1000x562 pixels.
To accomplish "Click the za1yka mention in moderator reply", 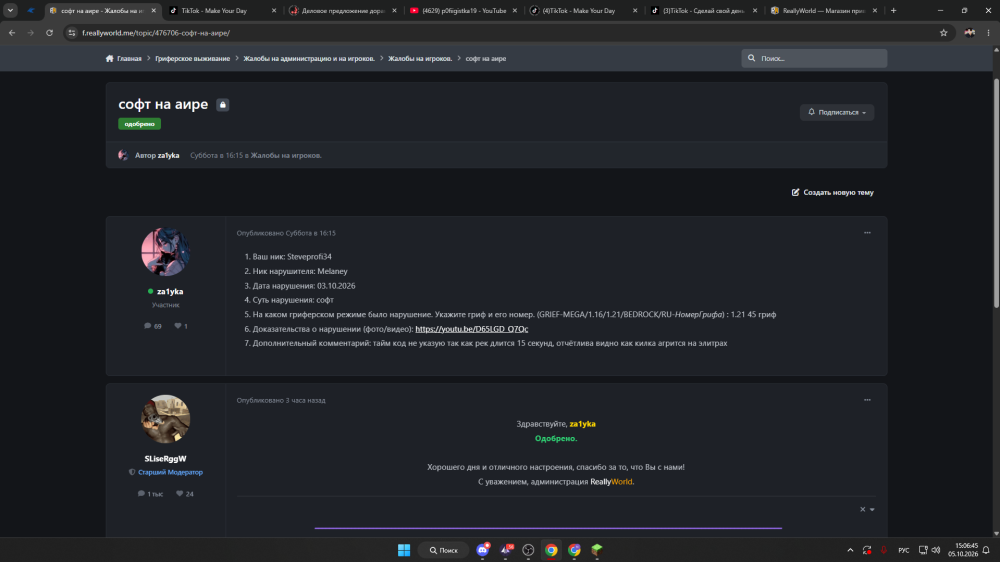I will click(x=582, y=424).
